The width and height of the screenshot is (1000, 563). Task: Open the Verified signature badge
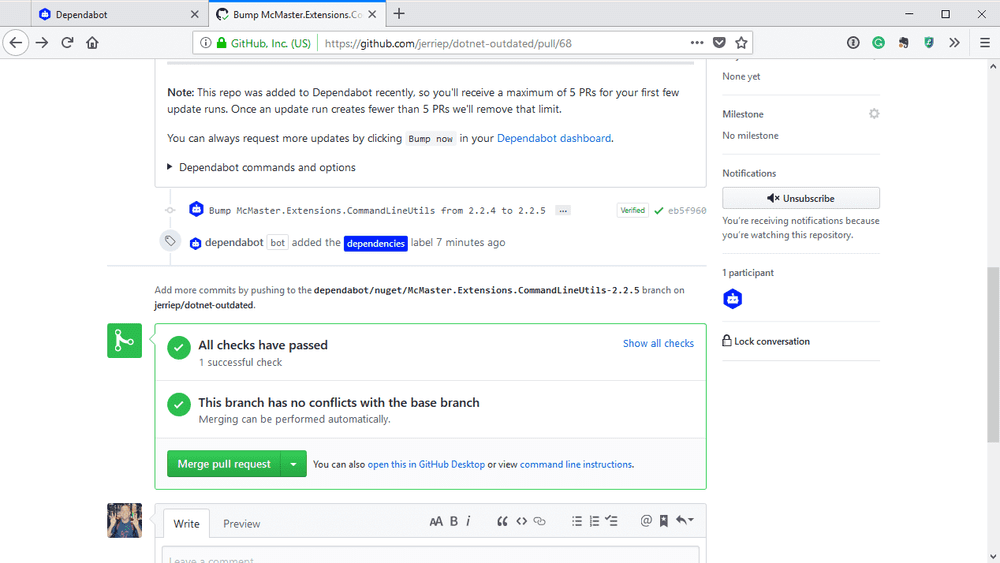(x=632, y=210)
